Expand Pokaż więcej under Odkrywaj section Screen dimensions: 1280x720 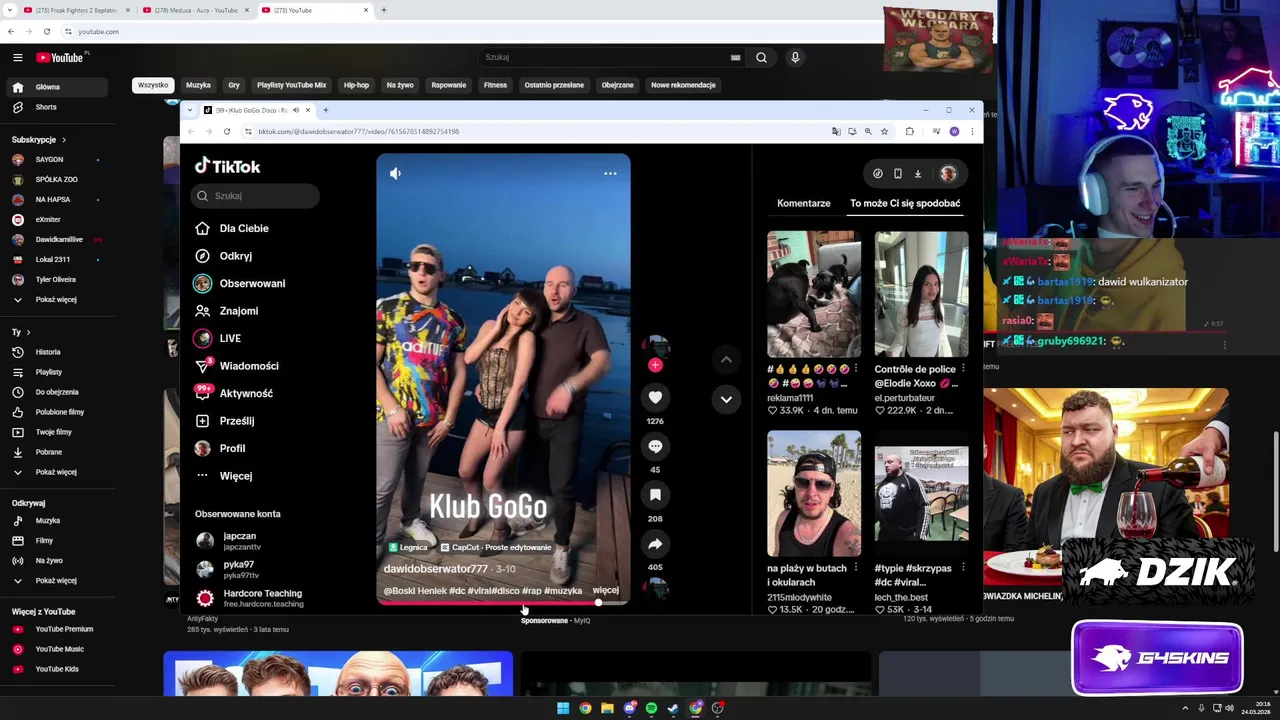tap(55, 580)
